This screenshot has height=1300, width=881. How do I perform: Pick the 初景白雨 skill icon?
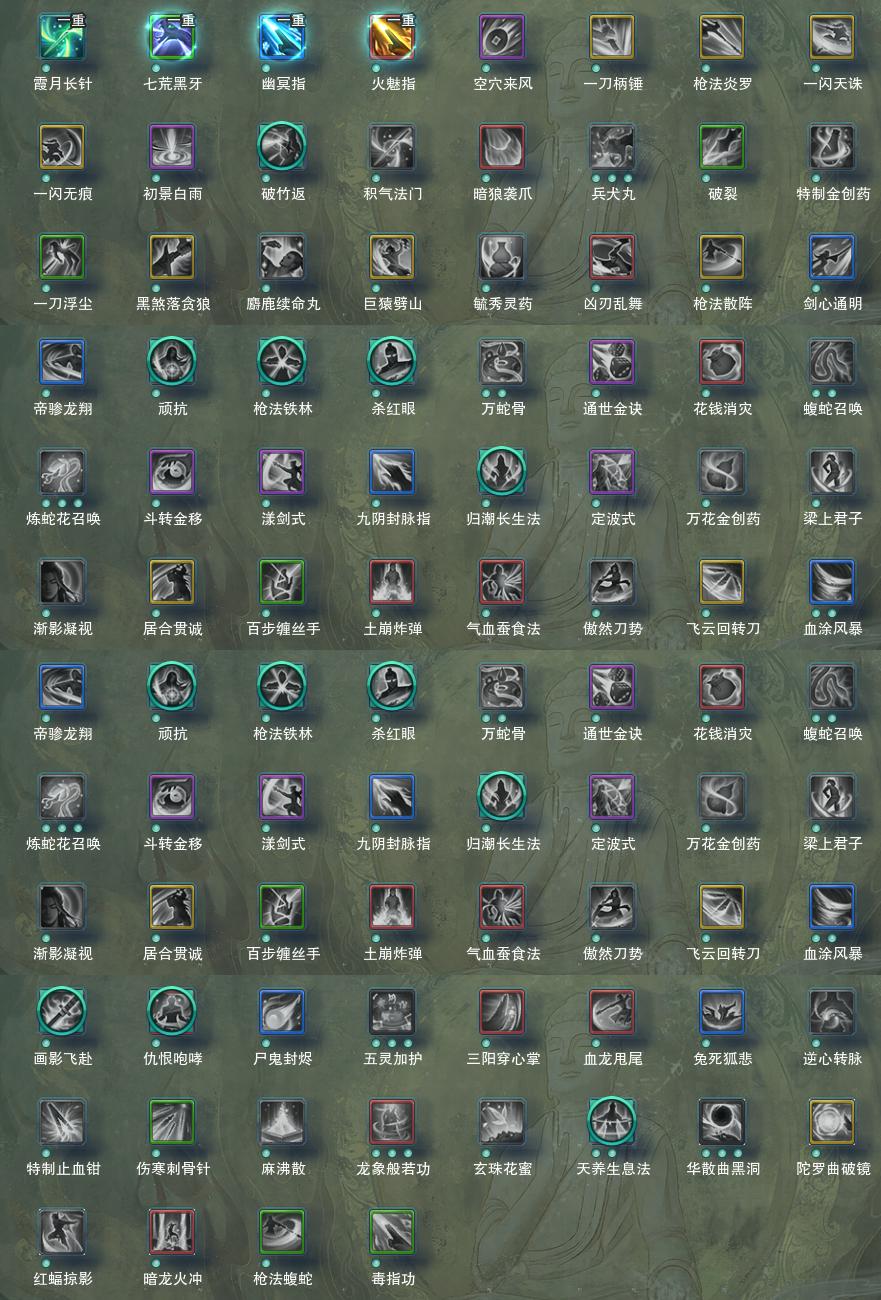point(172,147)
